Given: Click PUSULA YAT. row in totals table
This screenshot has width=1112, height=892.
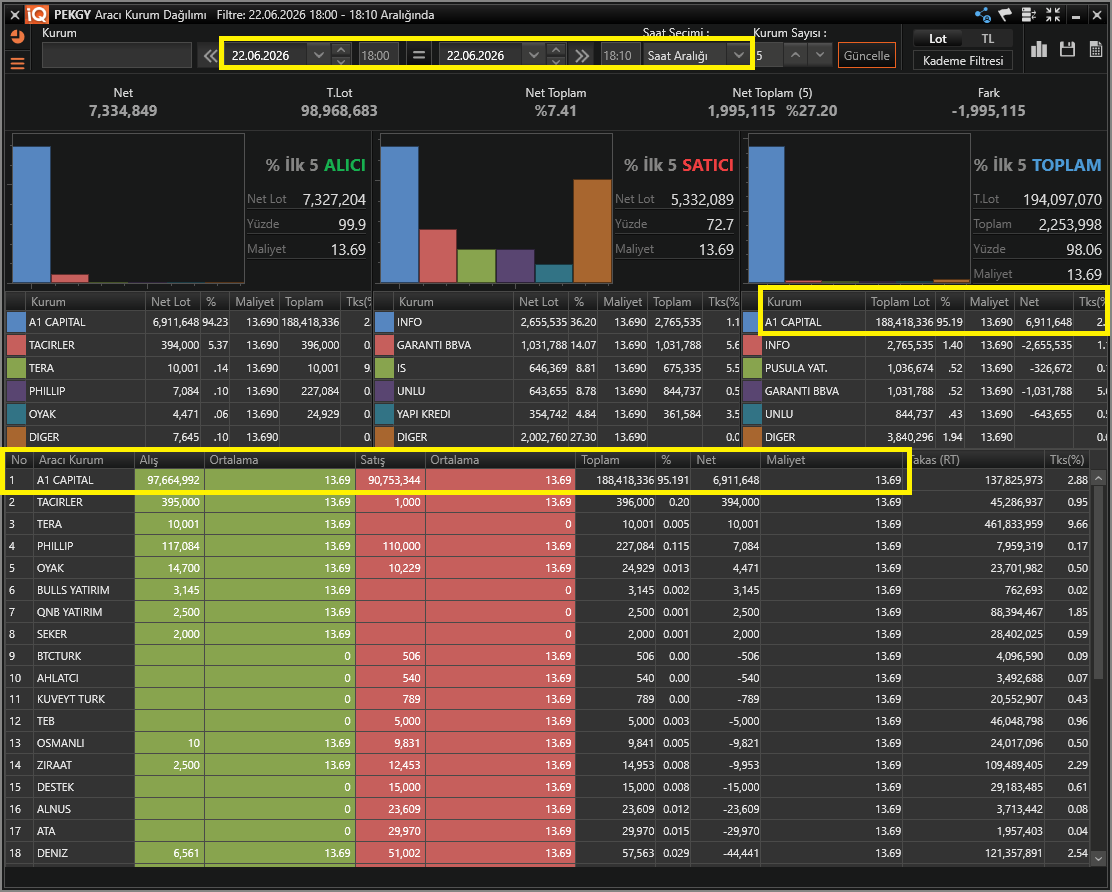Looking at the screenshot, I should click(925, 368).
